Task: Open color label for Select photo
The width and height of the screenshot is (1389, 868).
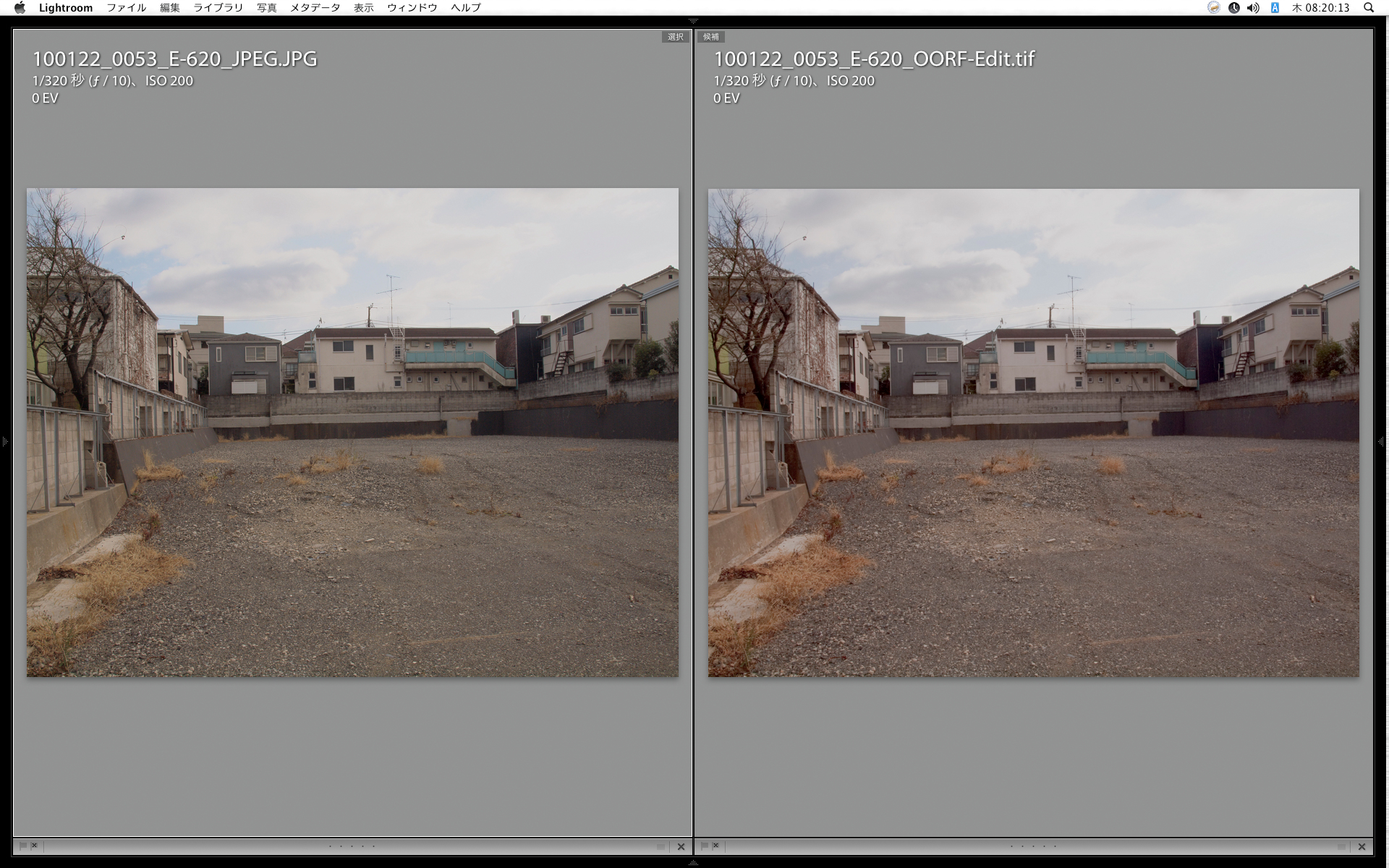Action: coord(660,846)
